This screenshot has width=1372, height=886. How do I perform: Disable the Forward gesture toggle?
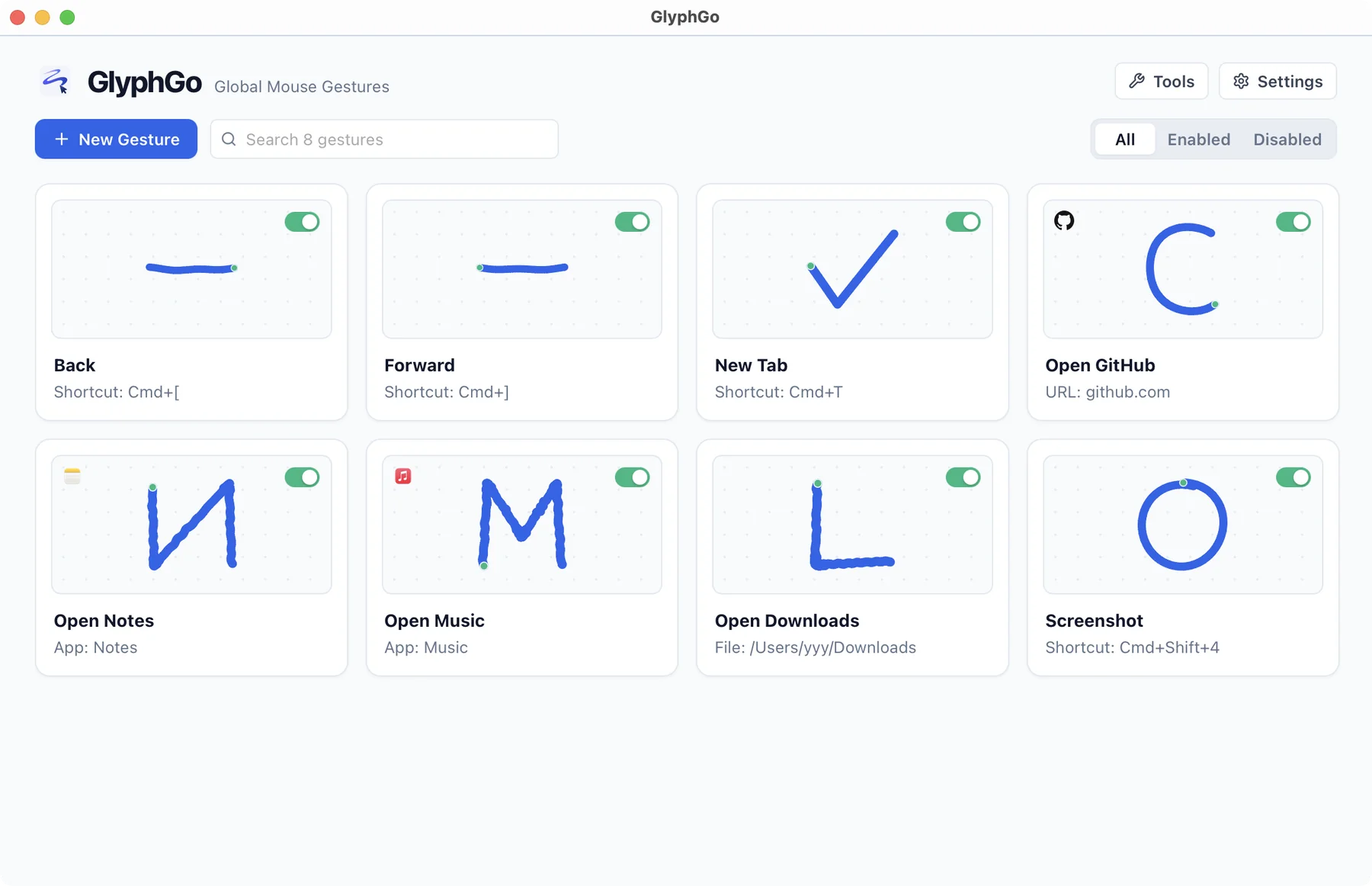[x=633, y=222]
